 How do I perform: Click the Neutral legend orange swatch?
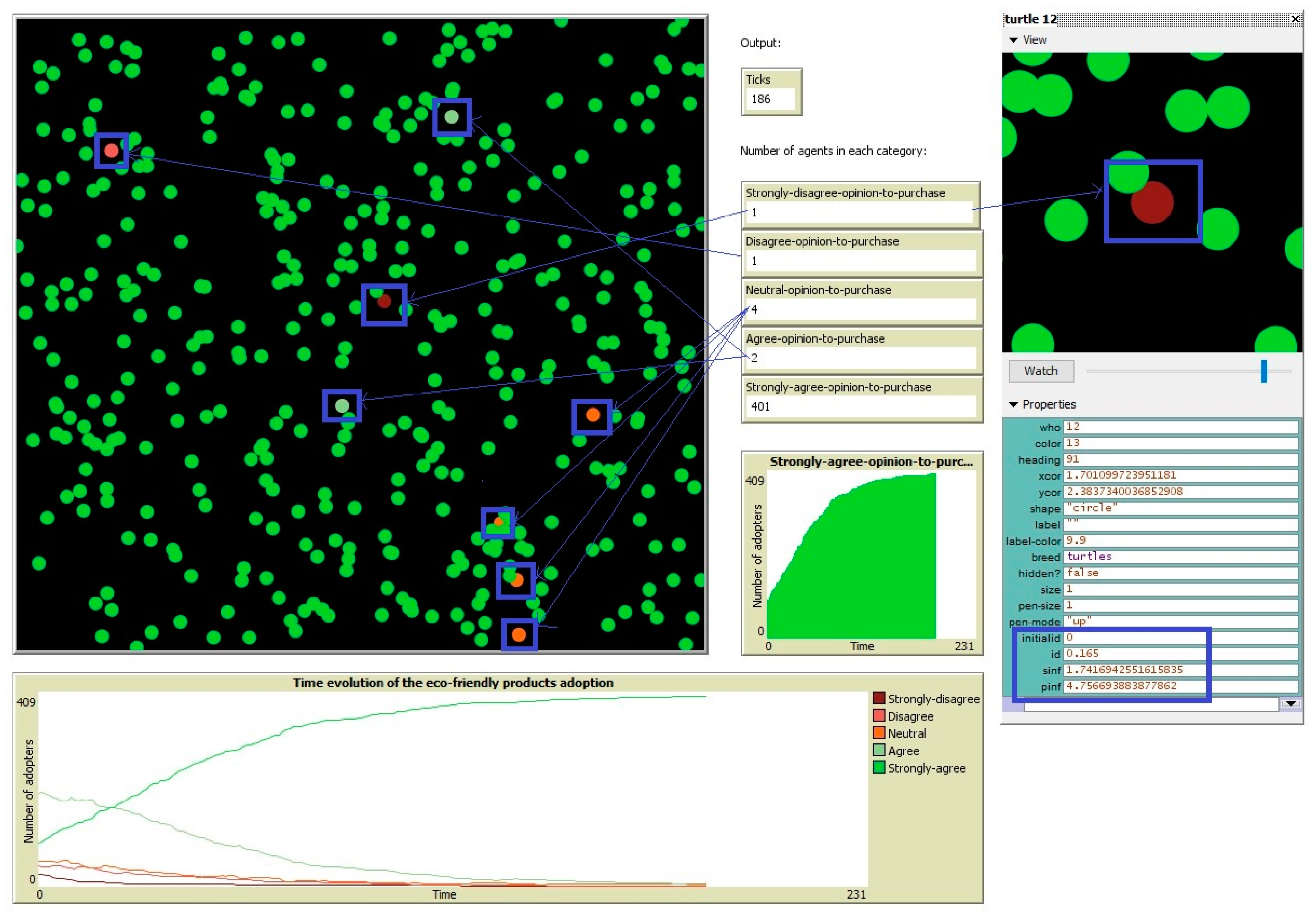(x=879, y=733)
